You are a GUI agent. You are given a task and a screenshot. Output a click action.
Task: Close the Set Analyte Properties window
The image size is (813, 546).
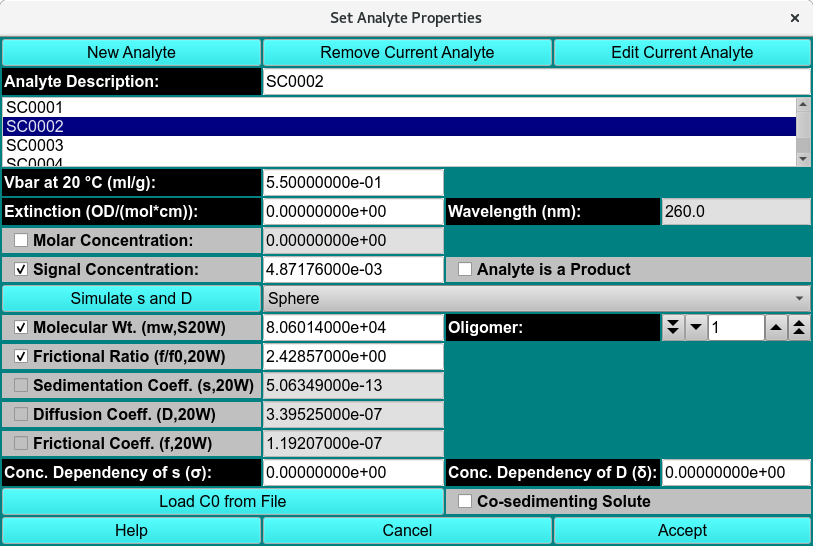pyautogui.click(x=795, y=18)
